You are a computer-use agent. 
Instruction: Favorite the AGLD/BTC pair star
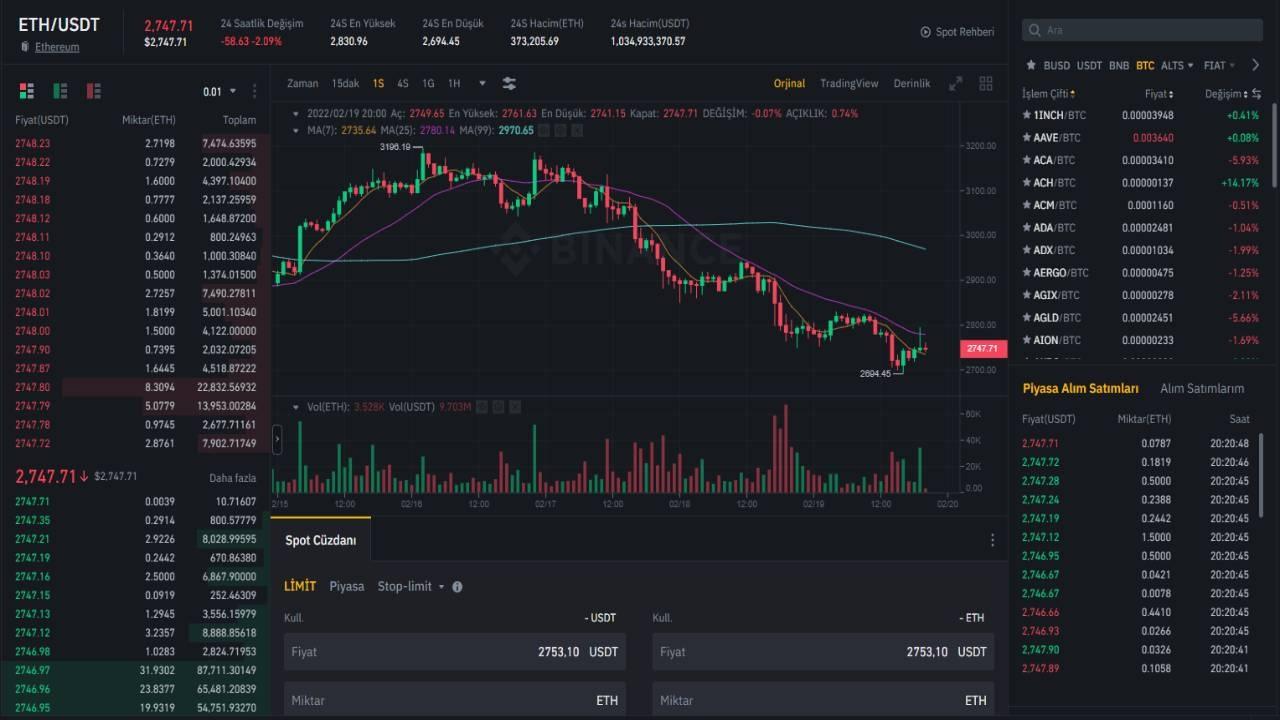[x=1027, y=317]
